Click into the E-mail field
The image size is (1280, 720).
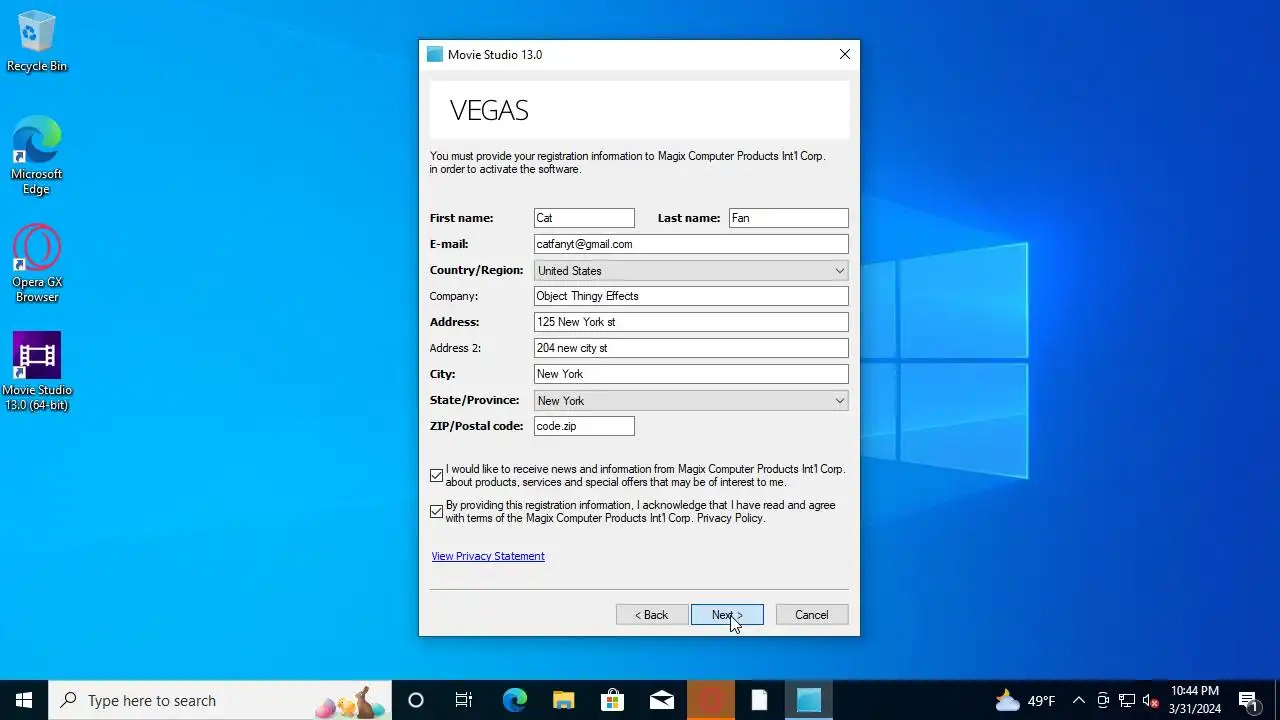click(x=691, y=244)
